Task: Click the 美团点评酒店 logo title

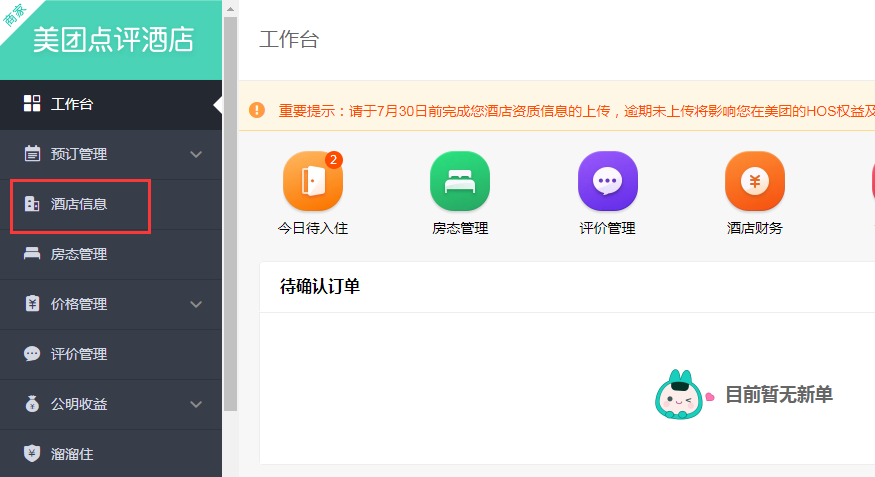Action: (113, 40)
